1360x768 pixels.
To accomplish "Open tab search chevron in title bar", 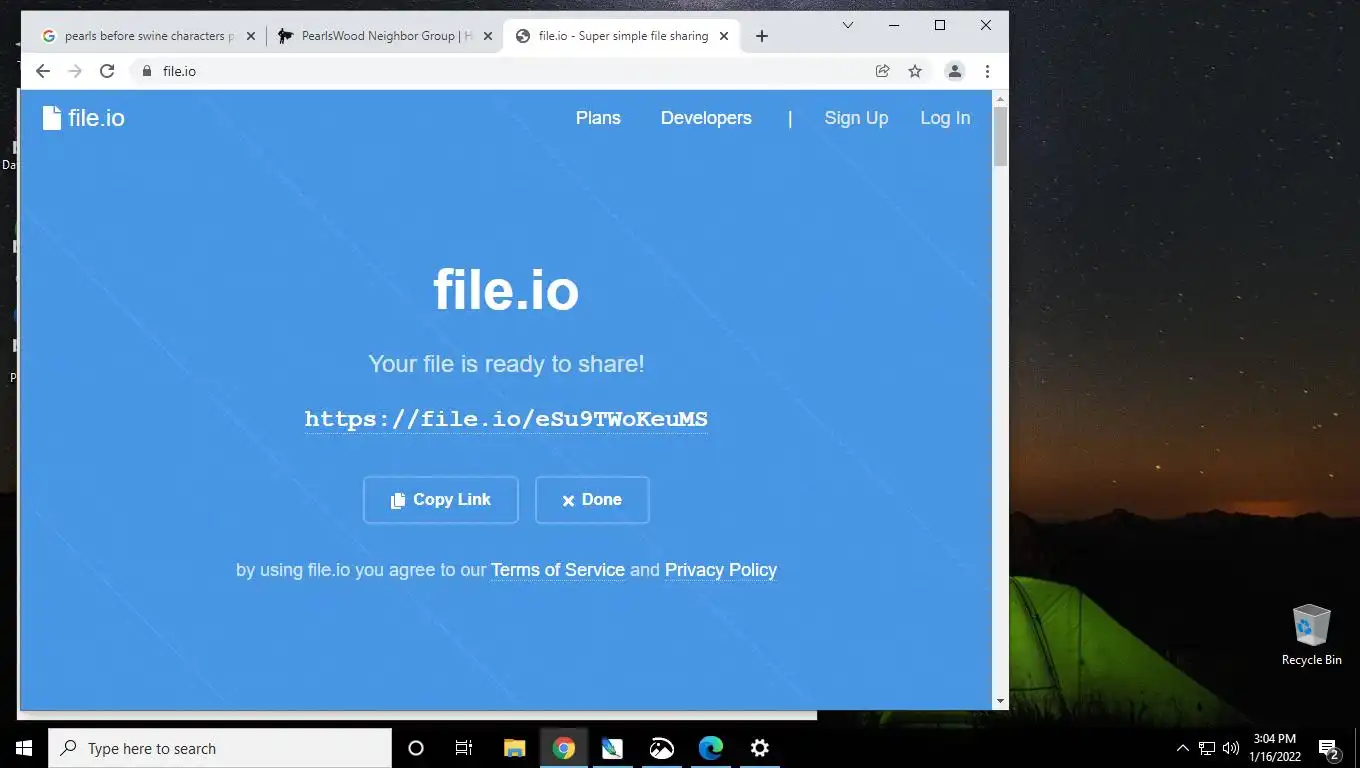I will point(848,25).
